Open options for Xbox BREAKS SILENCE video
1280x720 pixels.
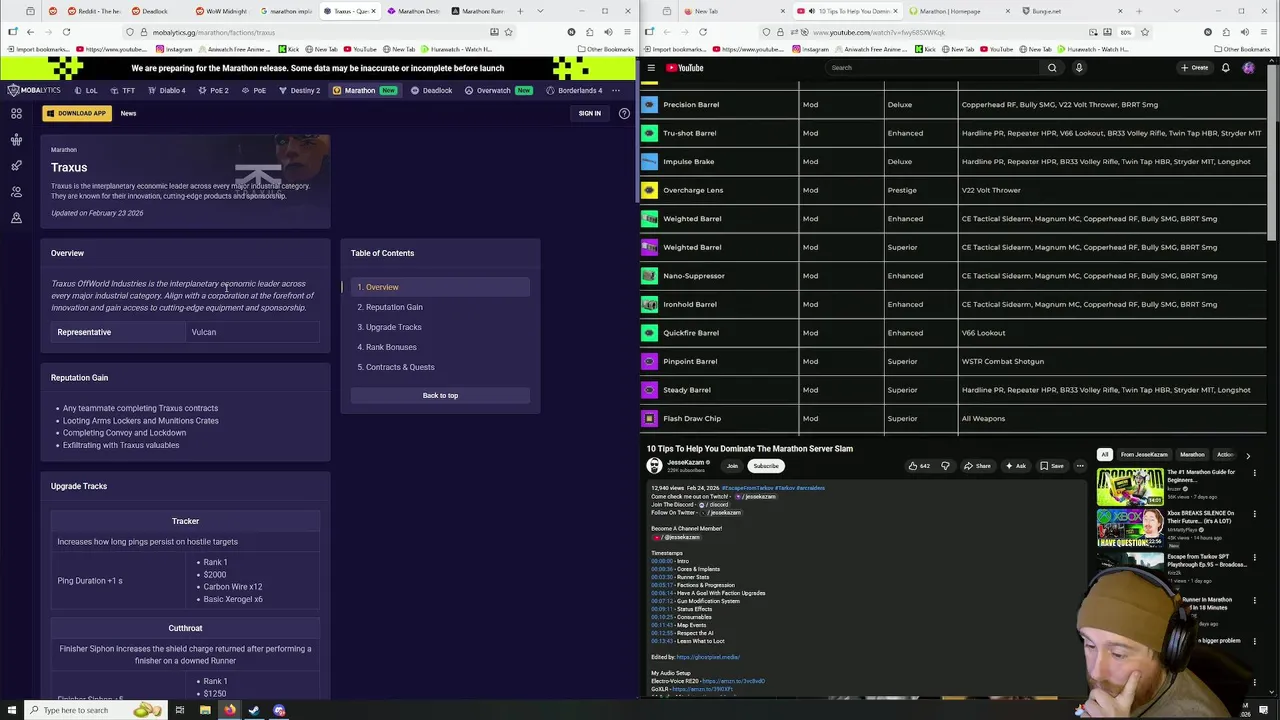1255,515
